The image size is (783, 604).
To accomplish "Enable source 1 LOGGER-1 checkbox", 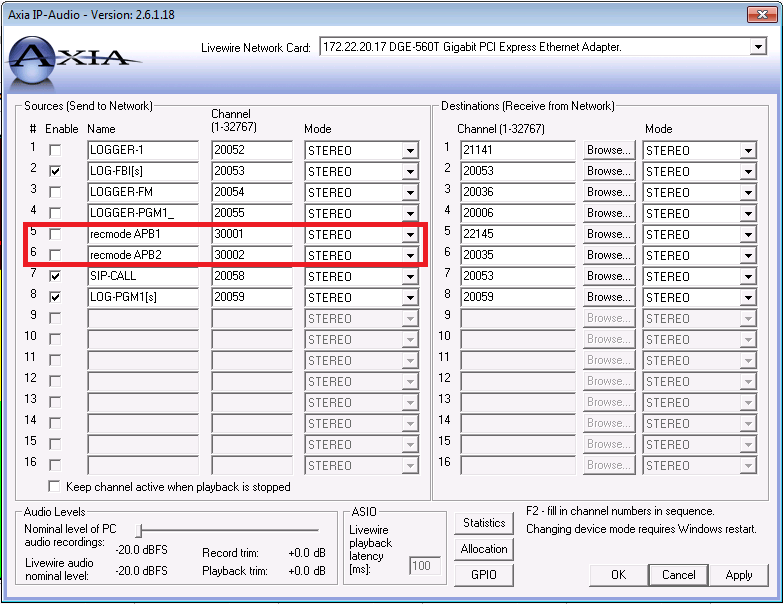I will (x=55, y=150).
